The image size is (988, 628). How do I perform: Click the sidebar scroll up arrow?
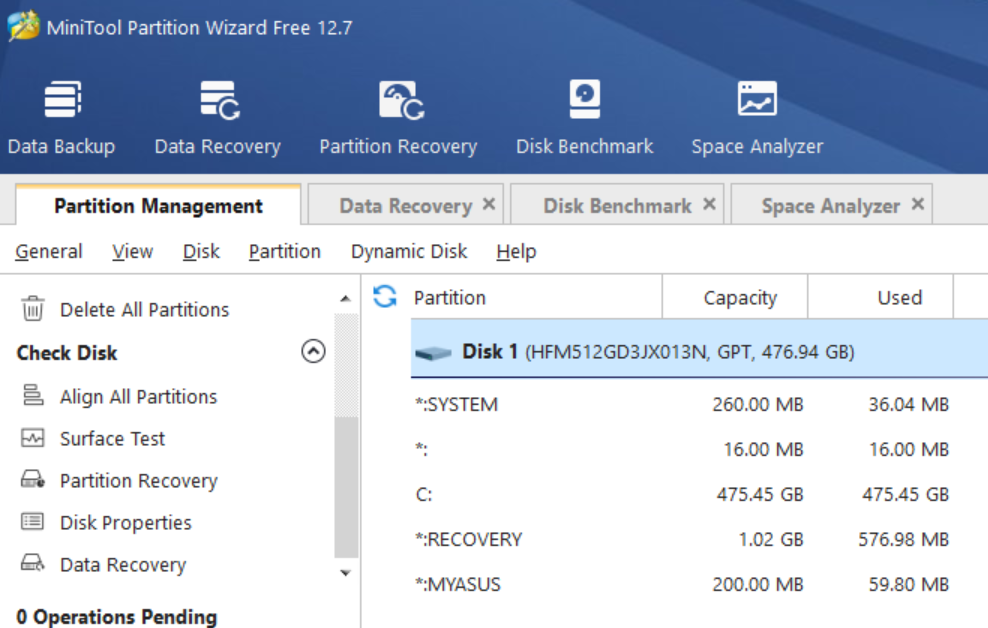[345, 299]
